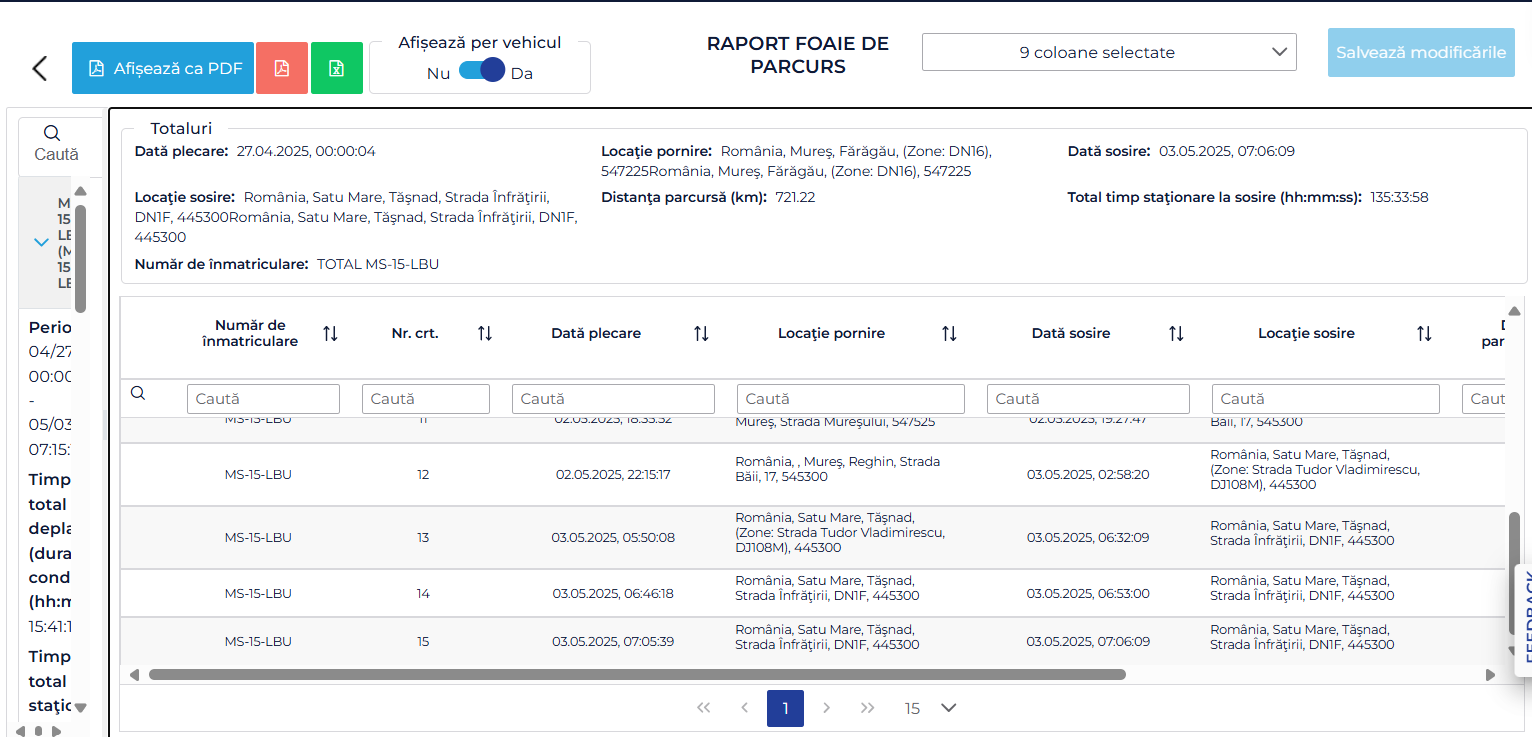
Task: Click arrival date 03.05.2025, 06:53:00
Action: click(x=1088, y=593)
